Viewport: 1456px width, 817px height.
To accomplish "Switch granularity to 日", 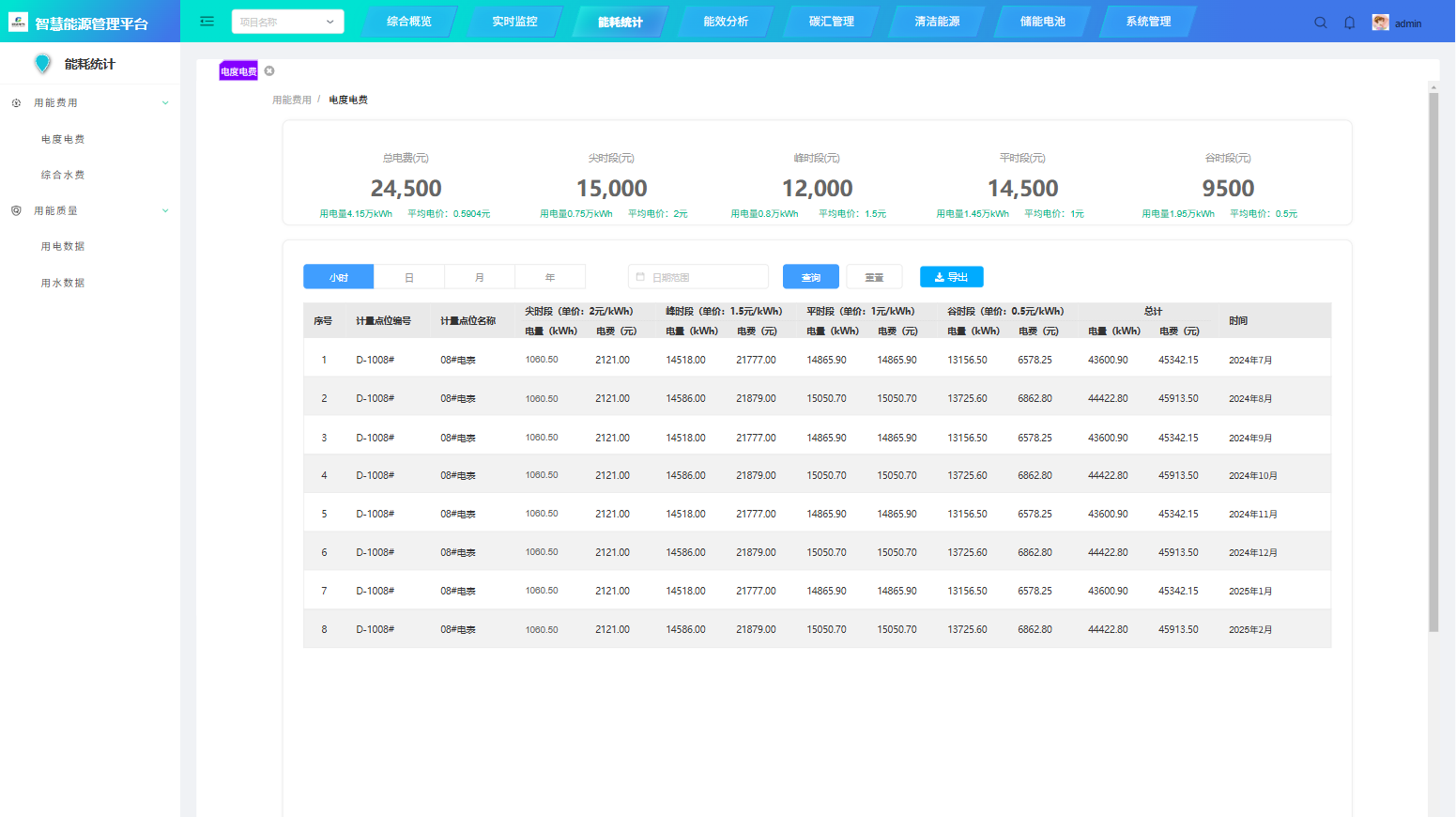I will [409, 277].
